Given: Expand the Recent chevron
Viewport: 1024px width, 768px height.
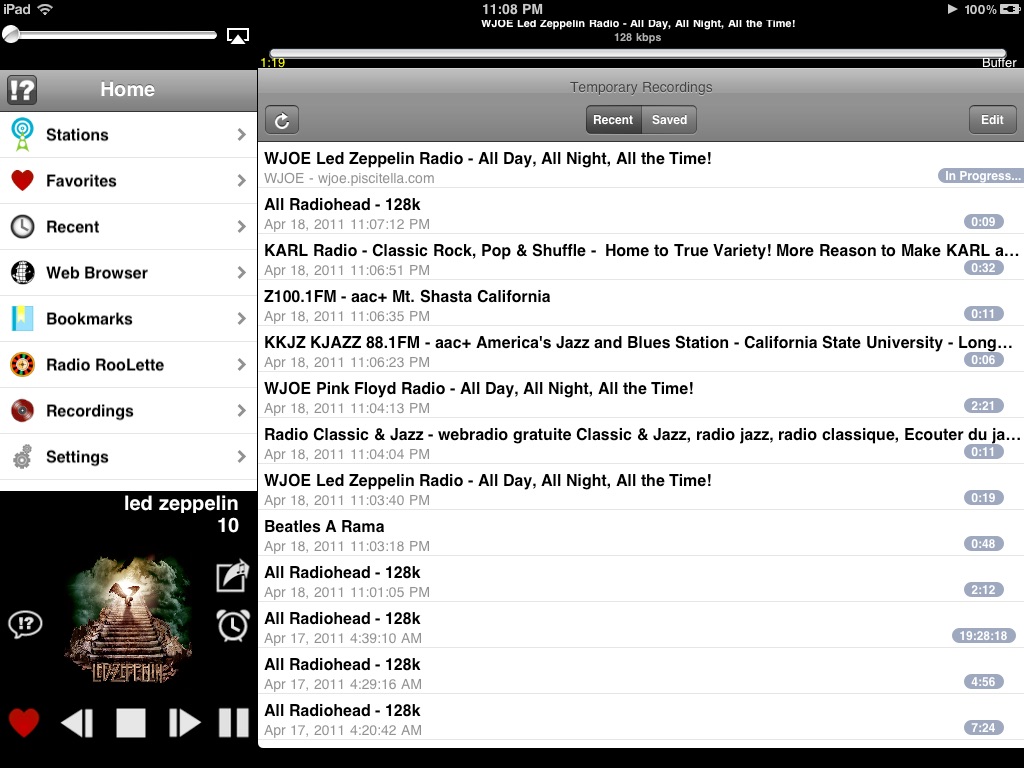Looking at the screenshot, I should click(242, 227).
